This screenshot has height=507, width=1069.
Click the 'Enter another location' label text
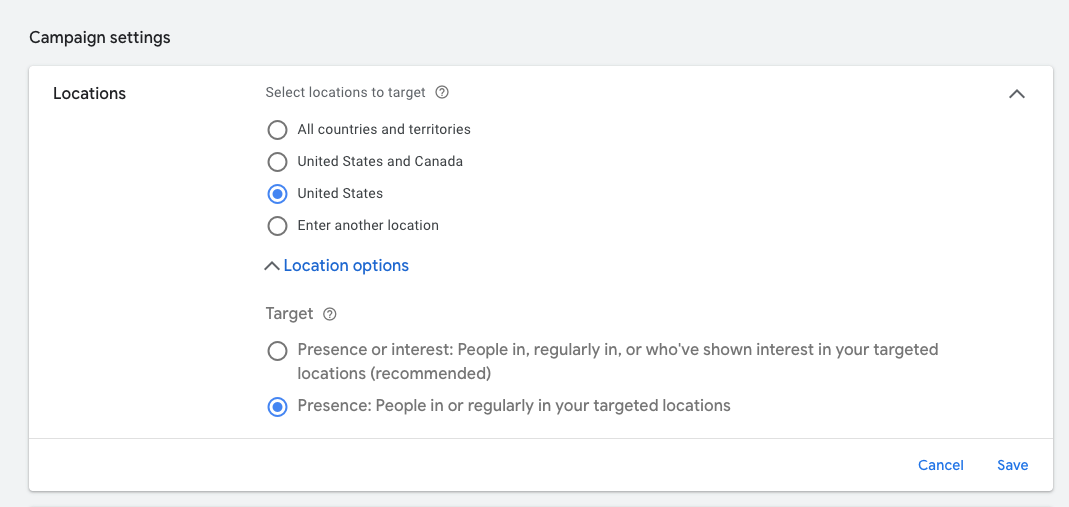[x=368, y=225]
